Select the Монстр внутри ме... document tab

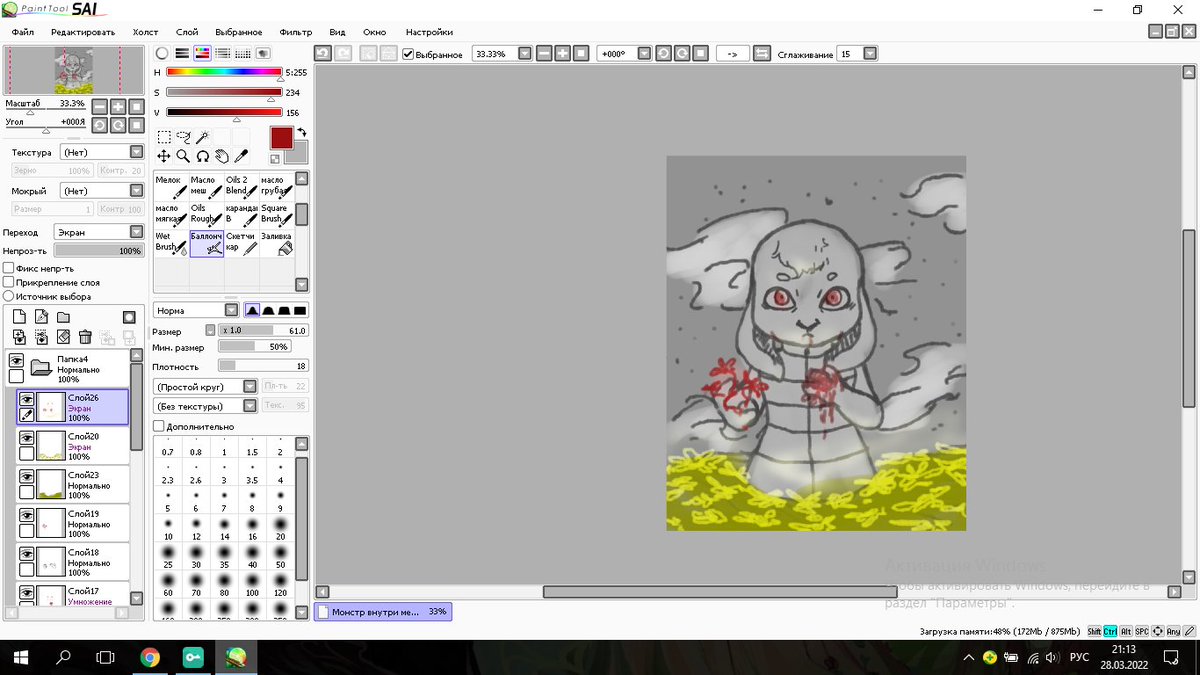[x=384, y=611]
